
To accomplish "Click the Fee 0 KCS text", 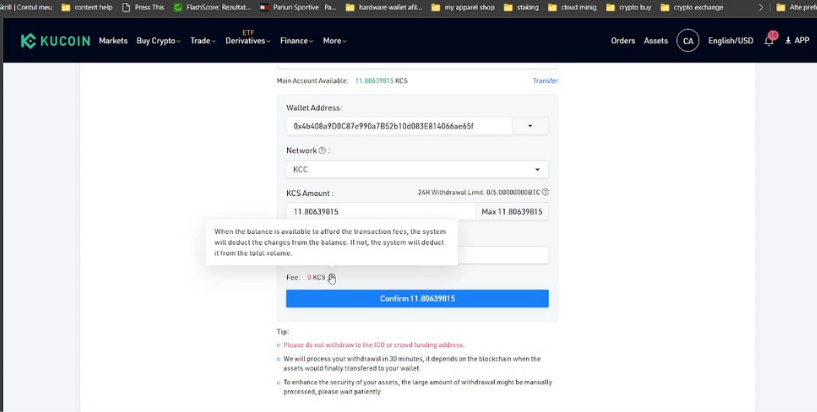I will tap(305, 278).
